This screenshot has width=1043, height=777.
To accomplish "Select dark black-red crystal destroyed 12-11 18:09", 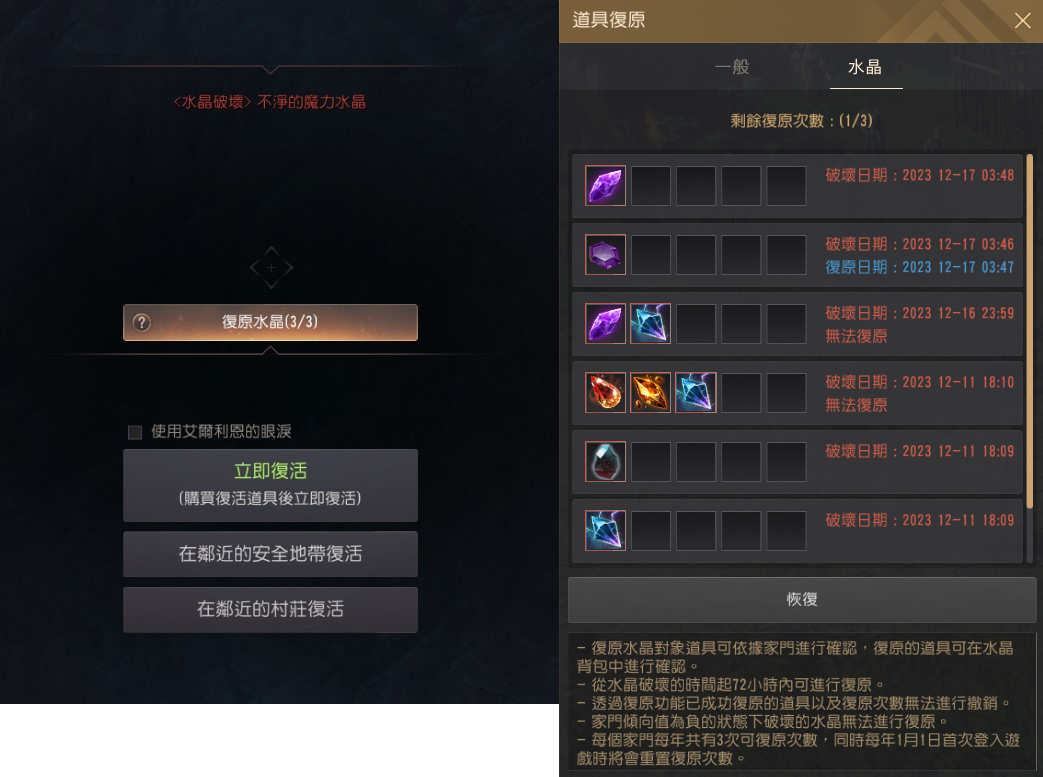I will 605,462.
